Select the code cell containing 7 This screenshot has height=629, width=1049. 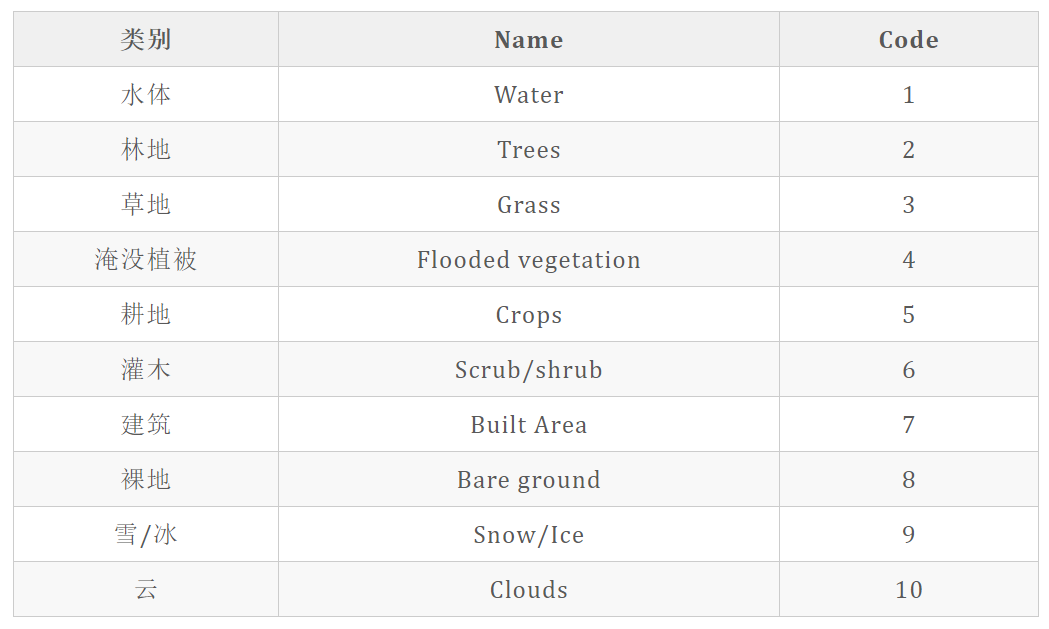point(908,425)
